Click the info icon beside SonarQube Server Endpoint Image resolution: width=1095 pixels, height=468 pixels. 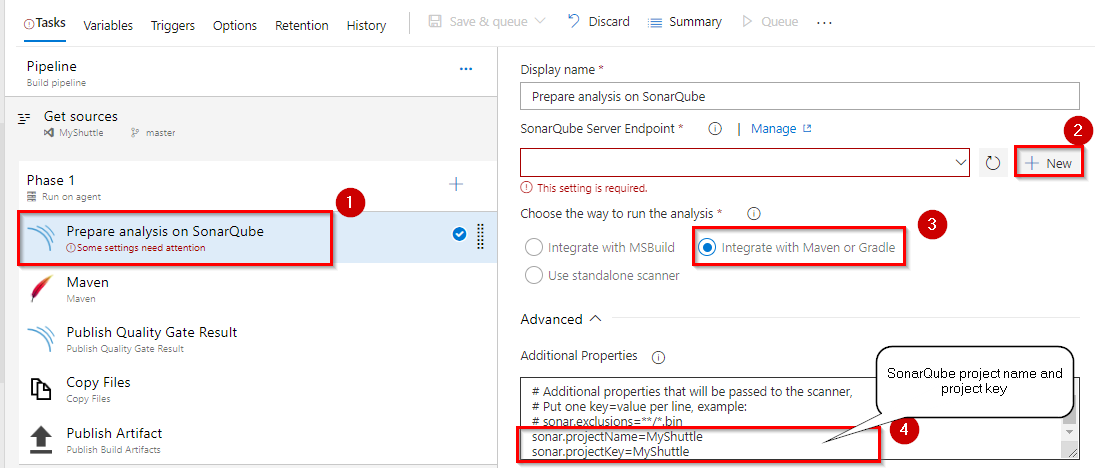(x=714, y=129)
